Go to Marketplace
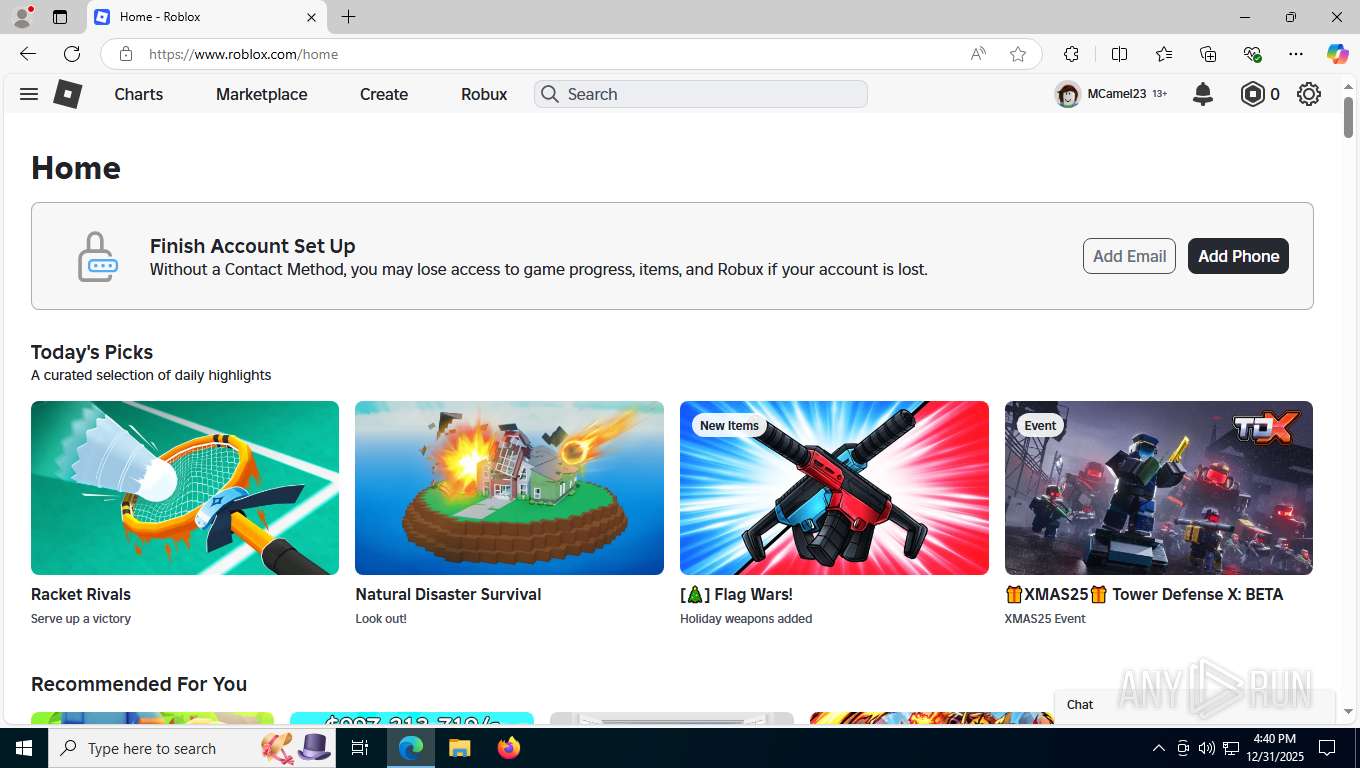The height and width of the screenshot is (768, 1360). (x=262, y=94)
